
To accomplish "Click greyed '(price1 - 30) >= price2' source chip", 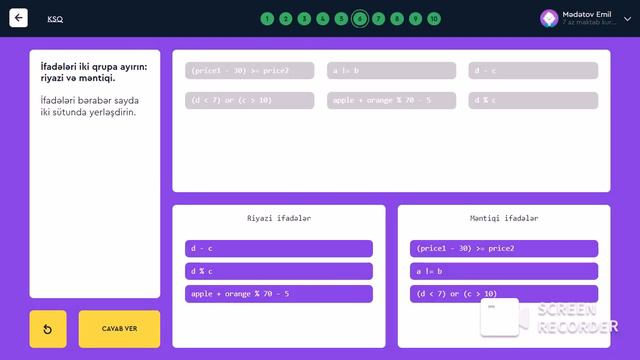I will point(249,71).
